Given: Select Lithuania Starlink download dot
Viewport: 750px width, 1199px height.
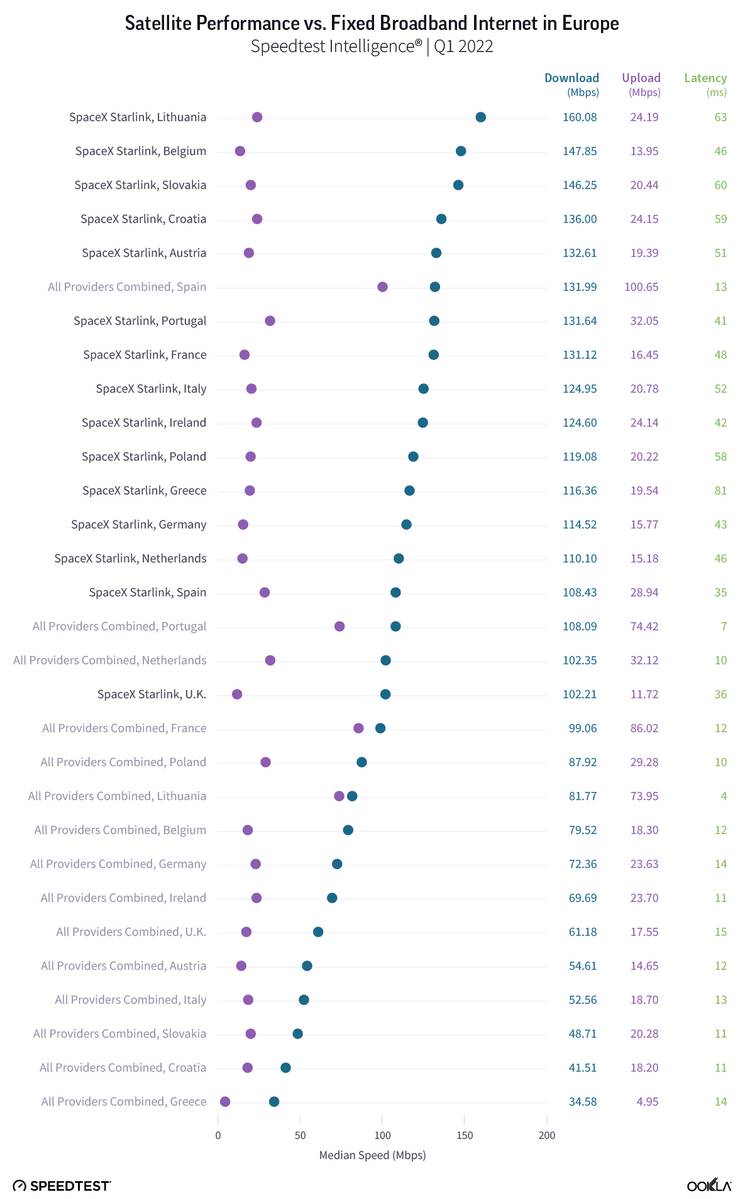Looking at the screenshot, I should pos(480,117).
